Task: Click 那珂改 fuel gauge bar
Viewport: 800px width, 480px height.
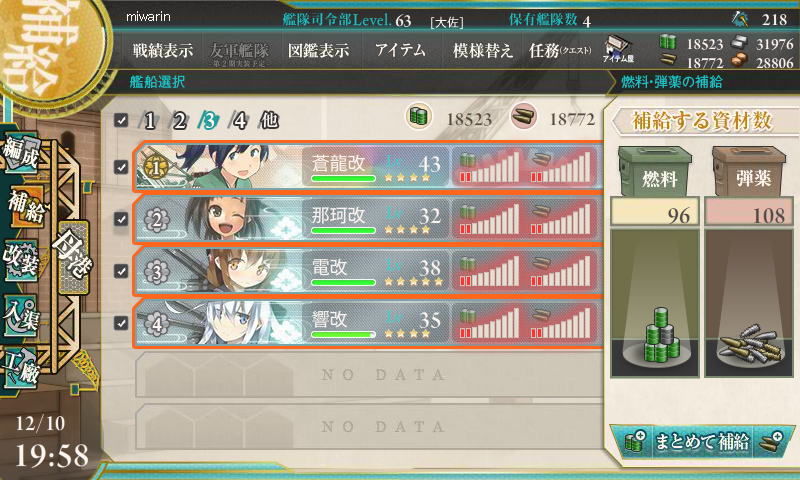Action: (489, 219)
